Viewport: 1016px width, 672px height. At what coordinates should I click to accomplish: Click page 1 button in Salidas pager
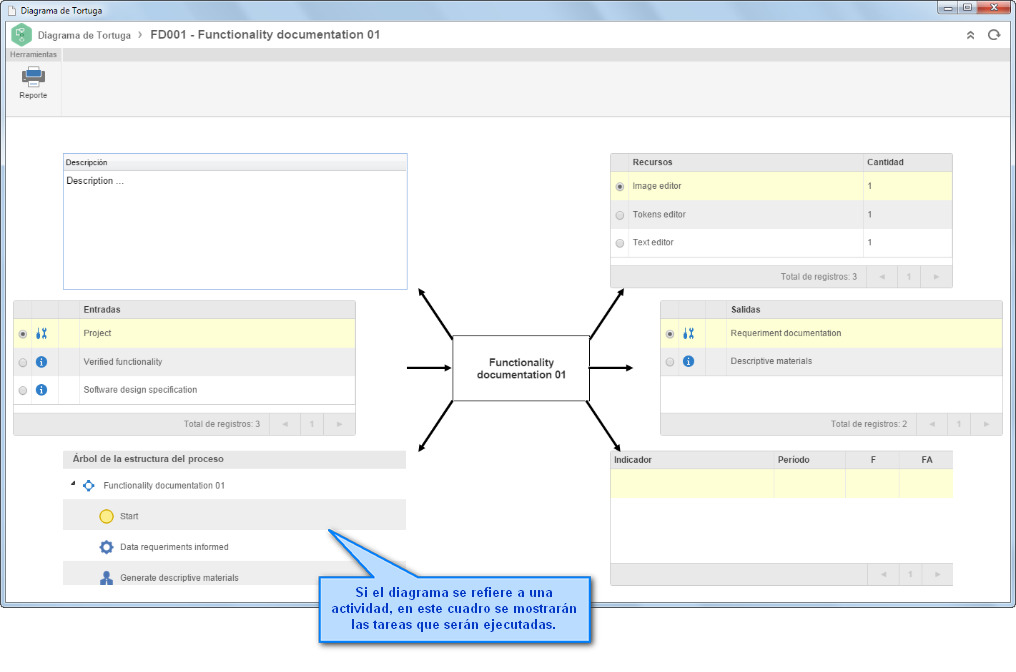(959, 424)
